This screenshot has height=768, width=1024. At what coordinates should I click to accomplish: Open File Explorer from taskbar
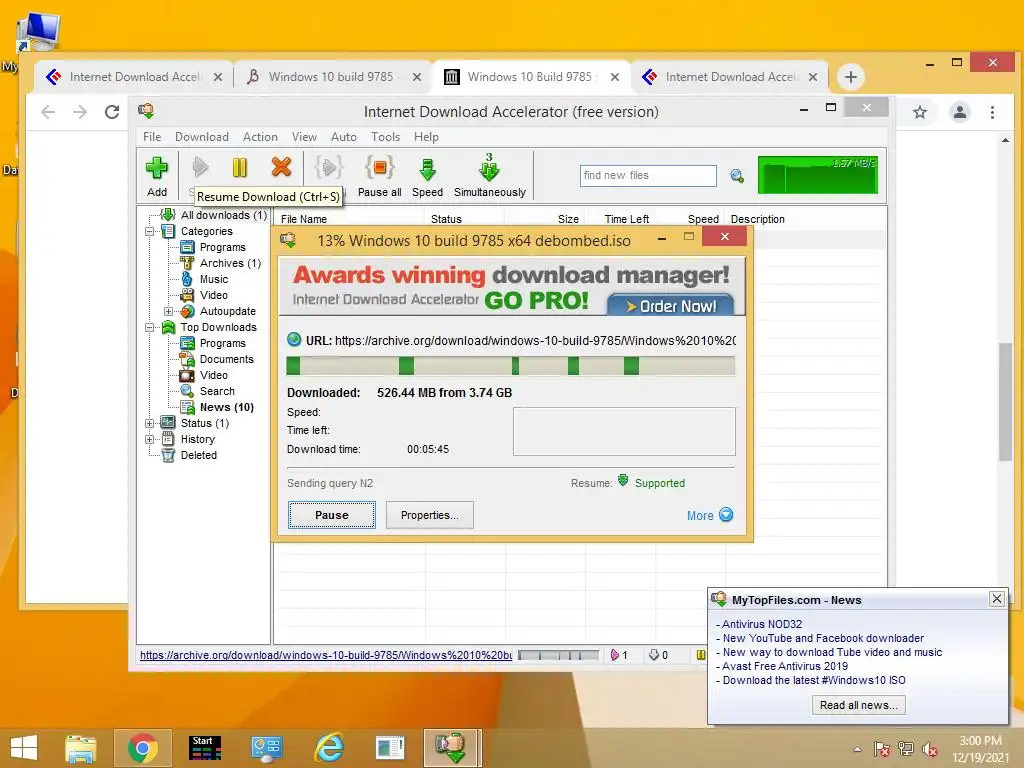pyautogui.click(x=80, y=748)
